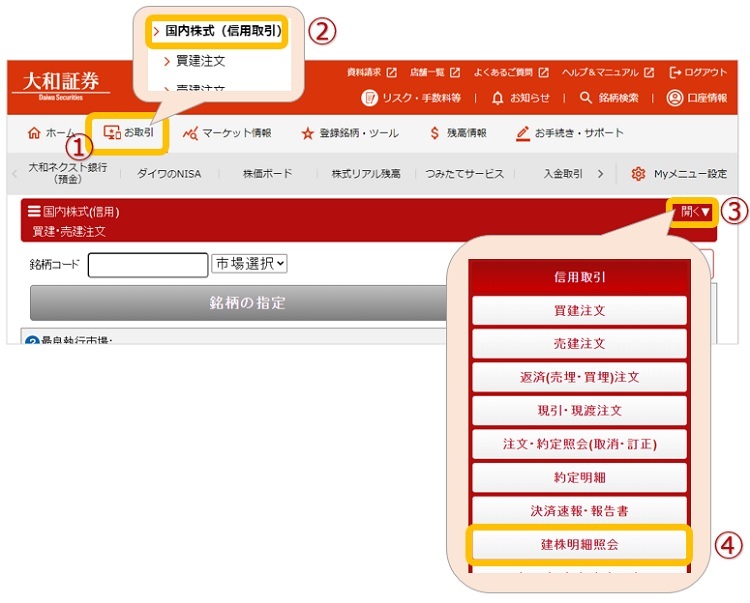Image resolution: width=750 pixels, height=603 pixels.
Task: Open the お取引 menu tab
Action: [x=129, y=133]
